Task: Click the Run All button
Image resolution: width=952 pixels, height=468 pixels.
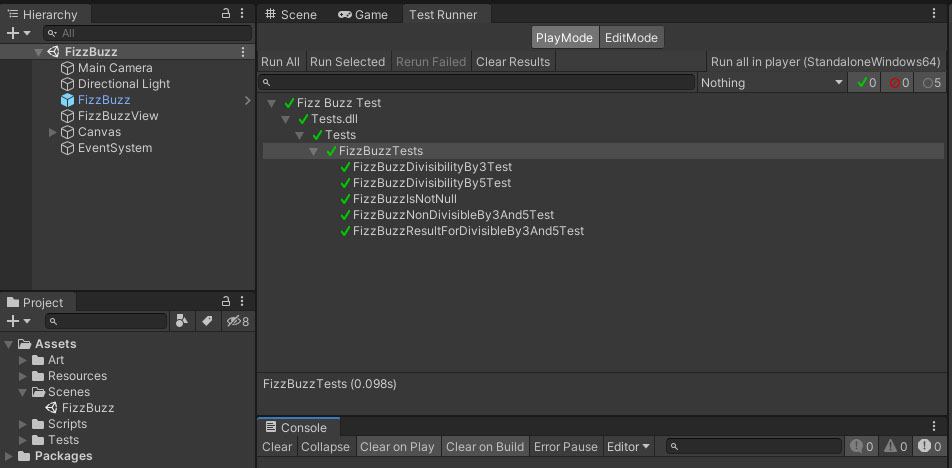Action: [x=280, y=61]
